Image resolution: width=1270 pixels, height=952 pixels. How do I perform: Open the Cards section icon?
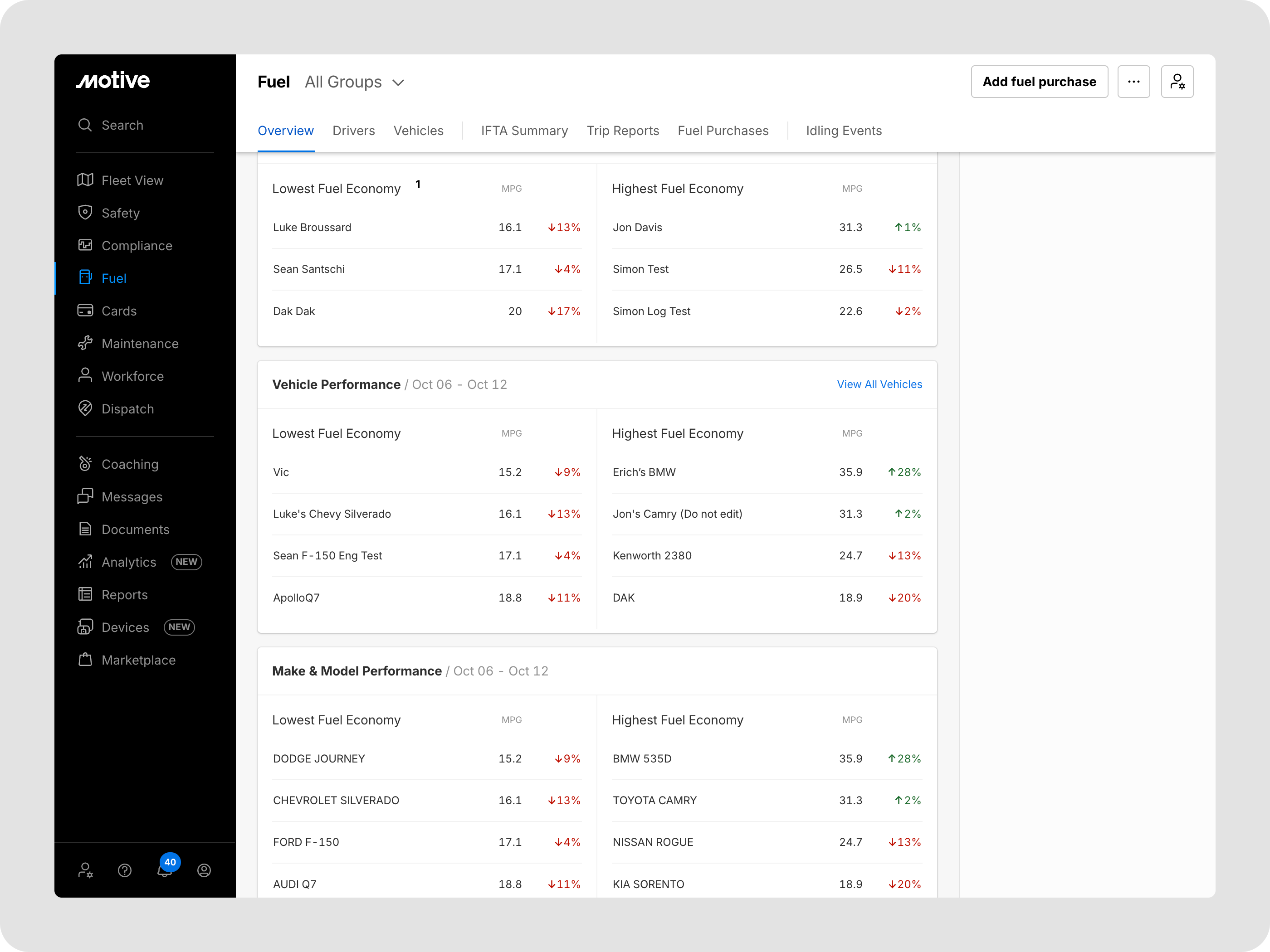[85, 311]
